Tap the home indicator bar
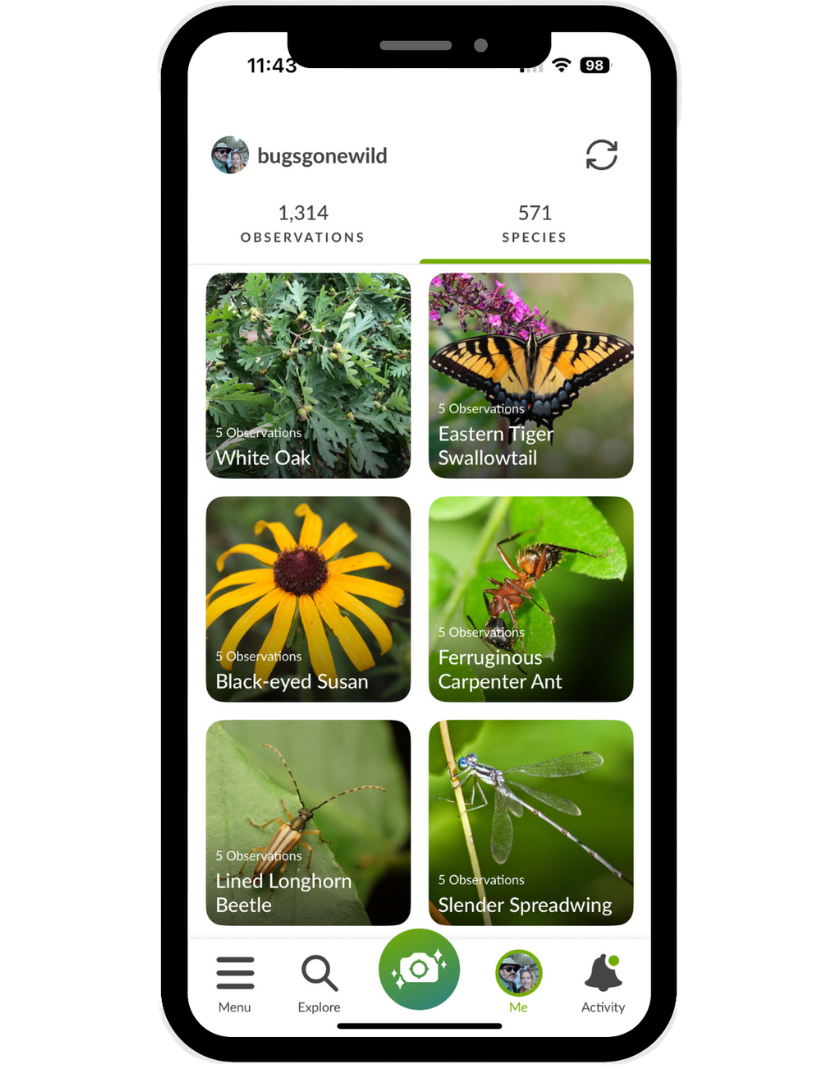Viewport: 828px width, 1072px height. click(x=419, y=1026)
